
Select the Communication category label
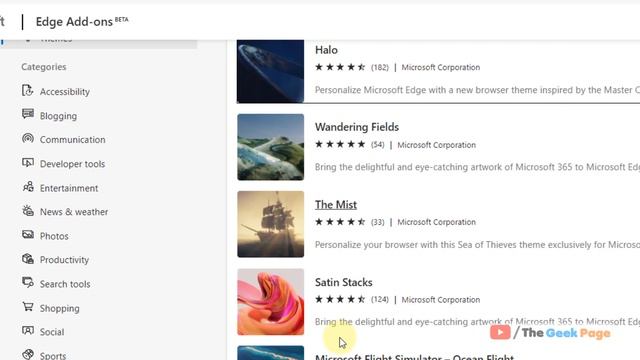point(73,140)
